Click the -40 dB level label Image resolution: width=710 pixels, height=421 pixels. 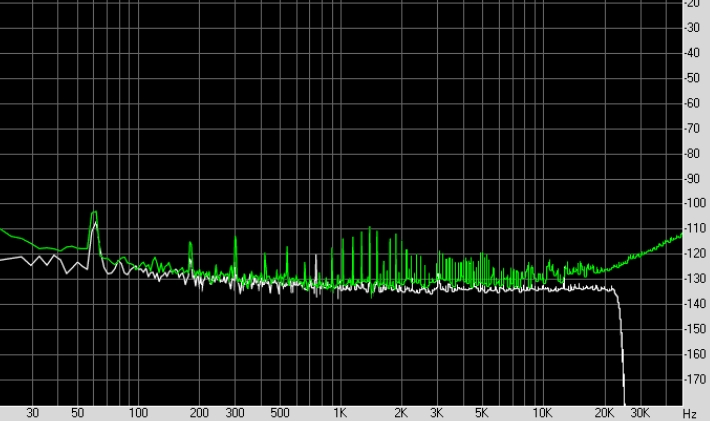click(691, 53)
